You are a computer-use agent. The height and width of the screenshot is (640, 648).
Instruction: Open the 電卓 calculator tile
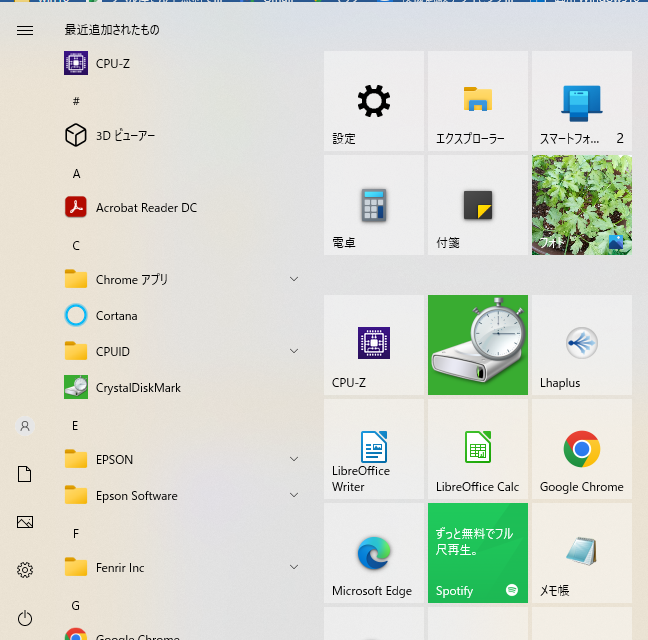click(374, 205)
